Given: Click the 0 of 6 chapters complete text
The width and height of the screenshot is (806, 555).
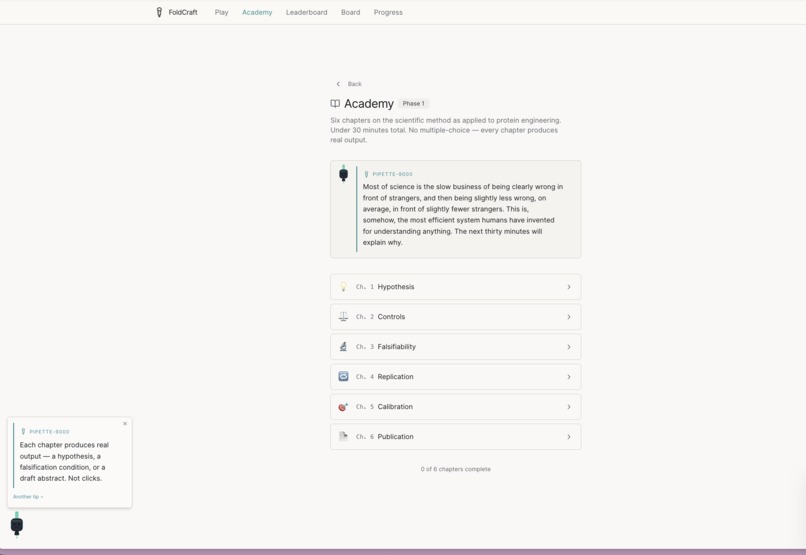Looking at the screenshot, I should click(x=455, y=469).
